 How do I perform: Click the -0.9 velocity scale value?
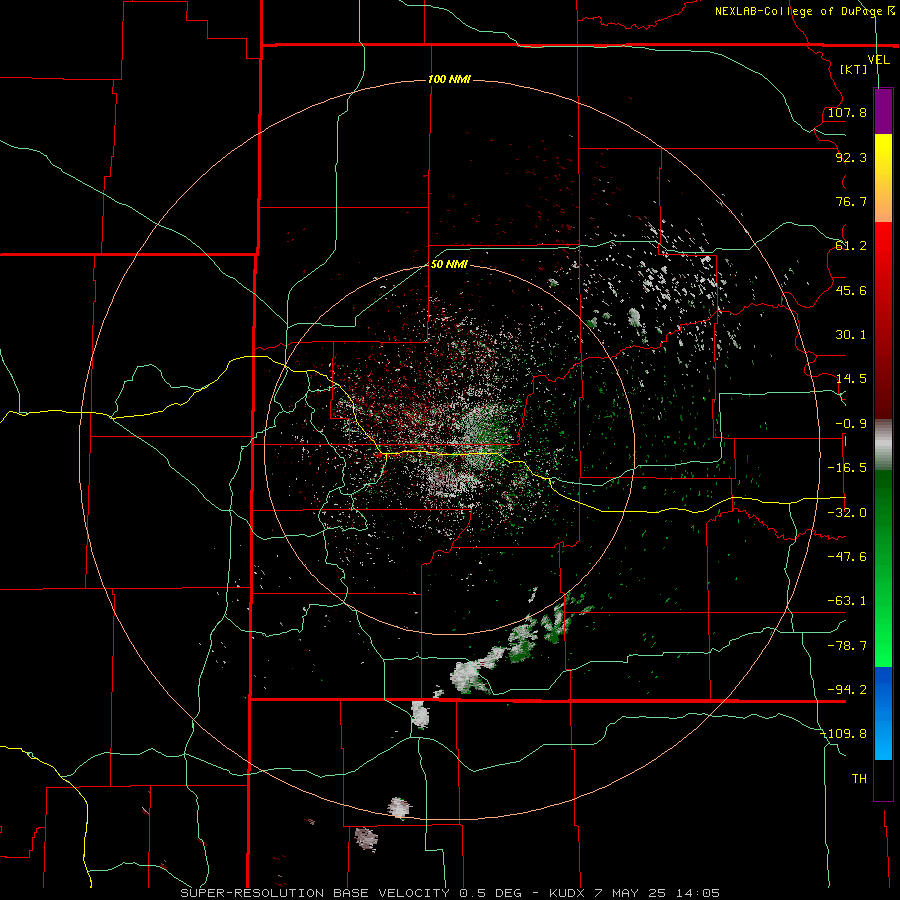click(851, 424)
